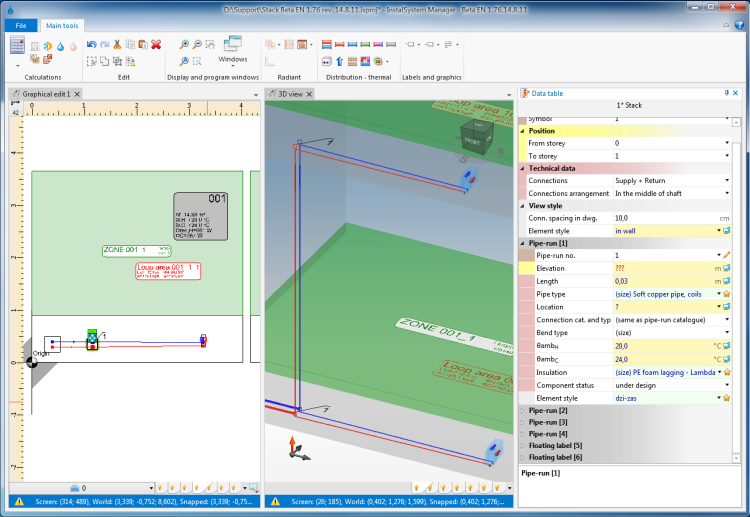Image resolution: width=750 pixels, height=517 pixels.
Task: Select the gray pipe tool
Action: coord(391,44)
